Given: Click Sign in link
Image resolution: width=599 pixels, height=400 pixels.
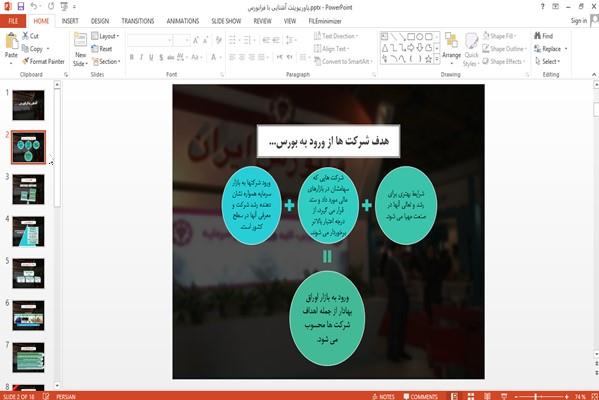Looking at the screenshot, I should tap(579, 21).
